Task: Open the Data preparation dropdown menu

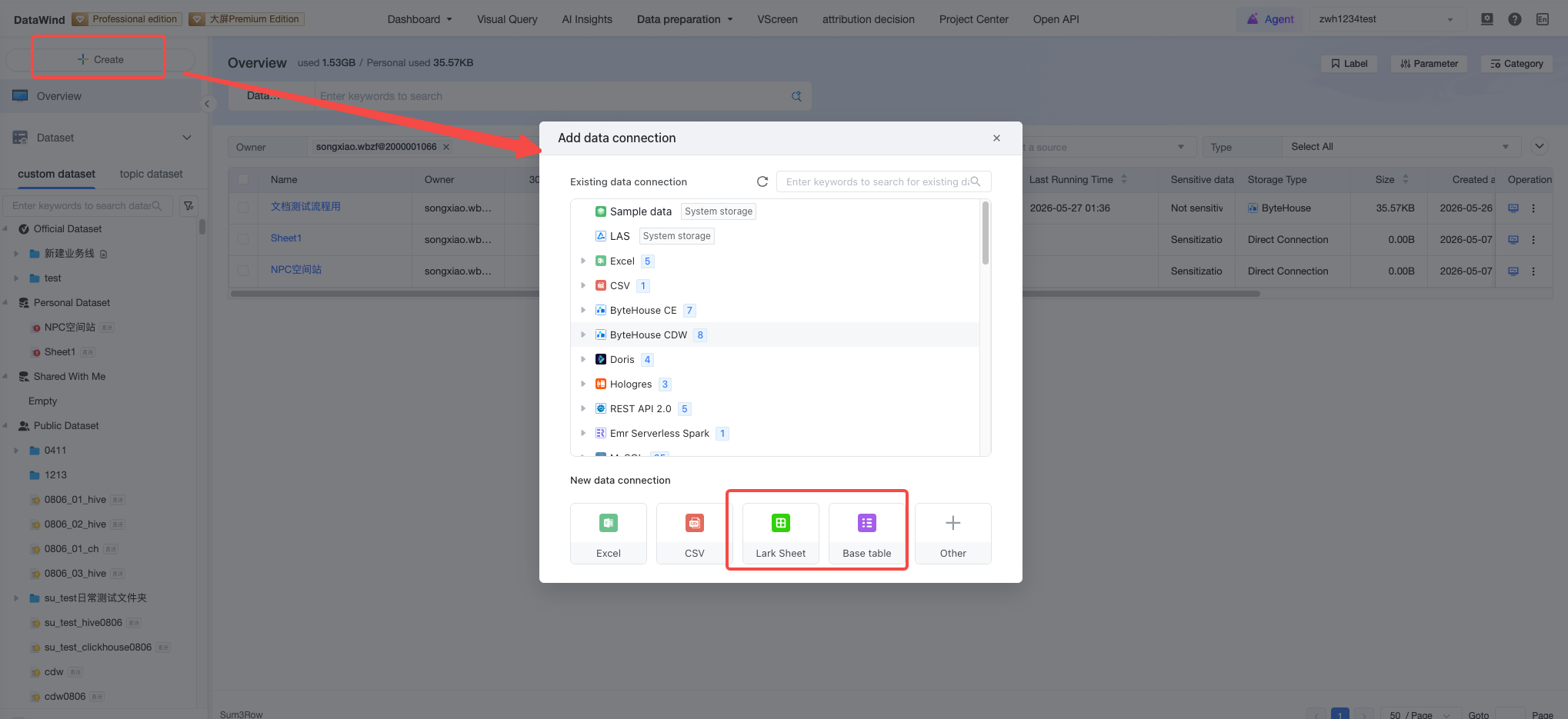Action: click(685, 19)
